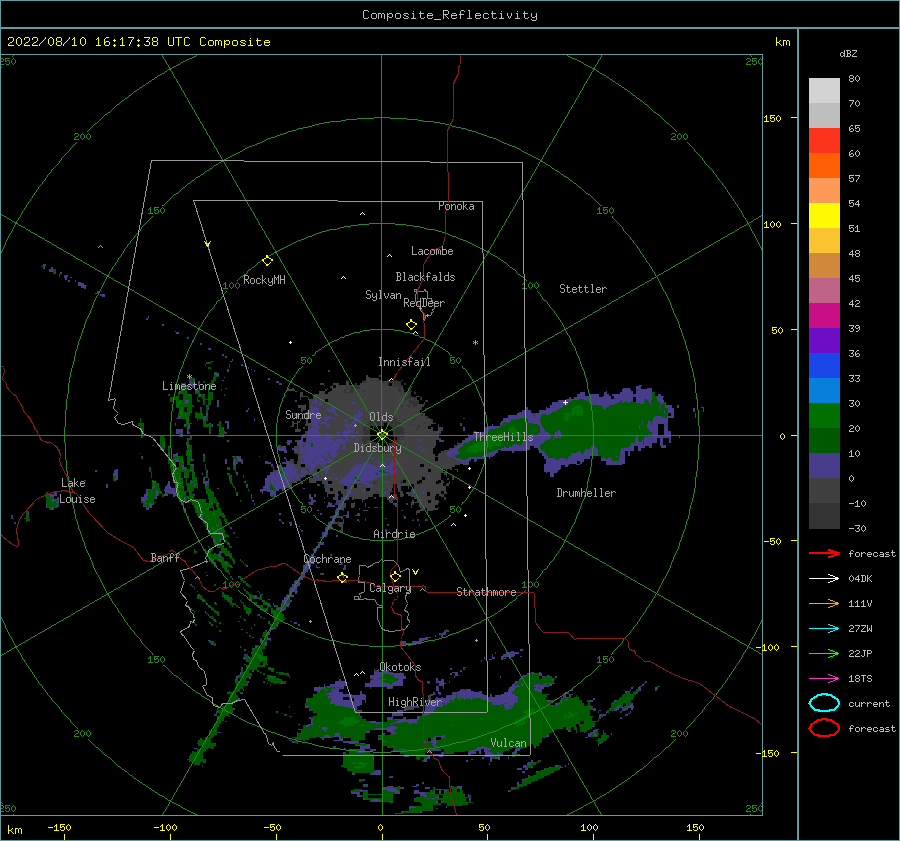
Task: Click the white plus marker in ThreeHills echo
Action: (x=565, y=402)
